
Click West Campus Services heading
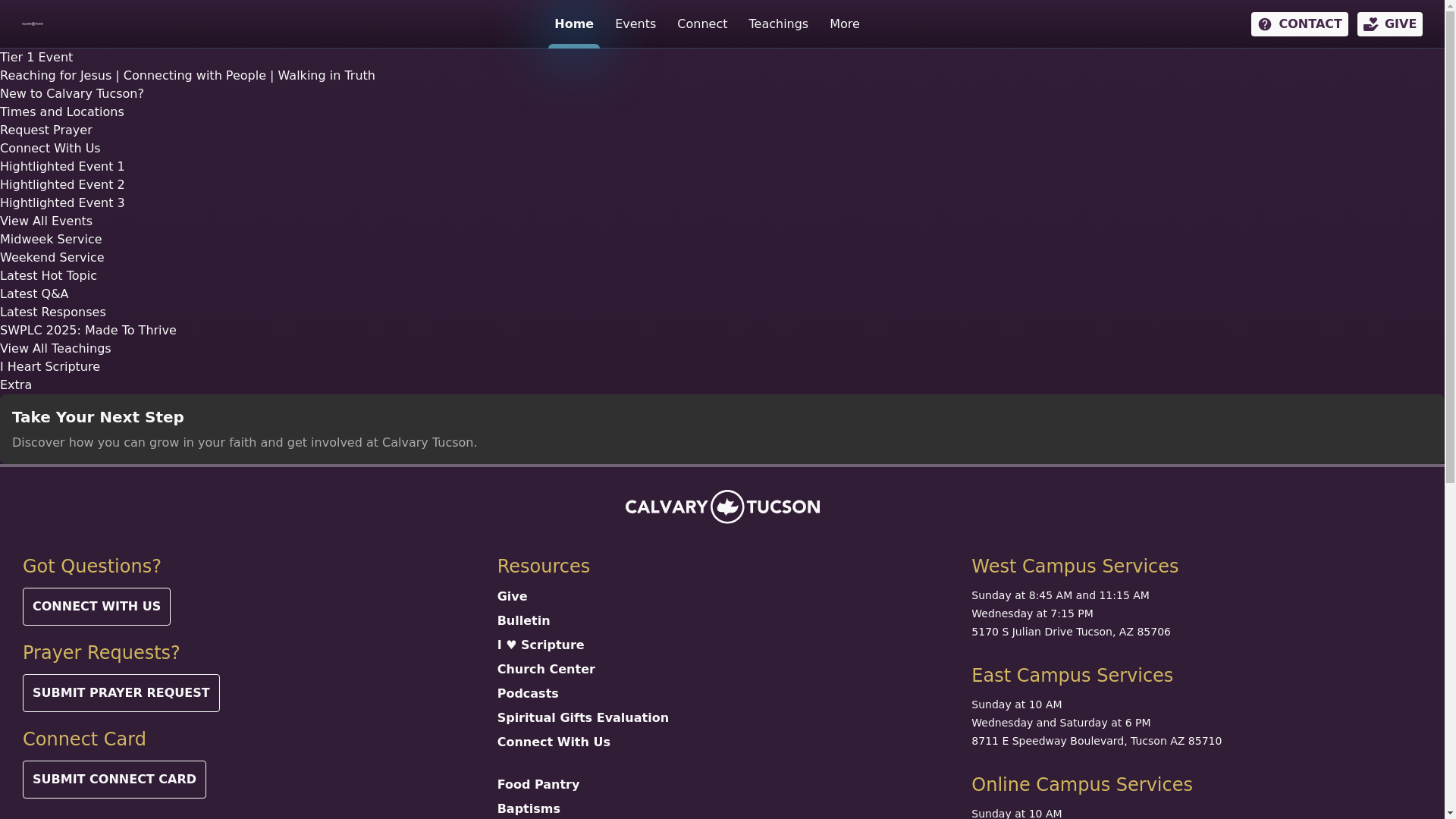point(1075,566)
